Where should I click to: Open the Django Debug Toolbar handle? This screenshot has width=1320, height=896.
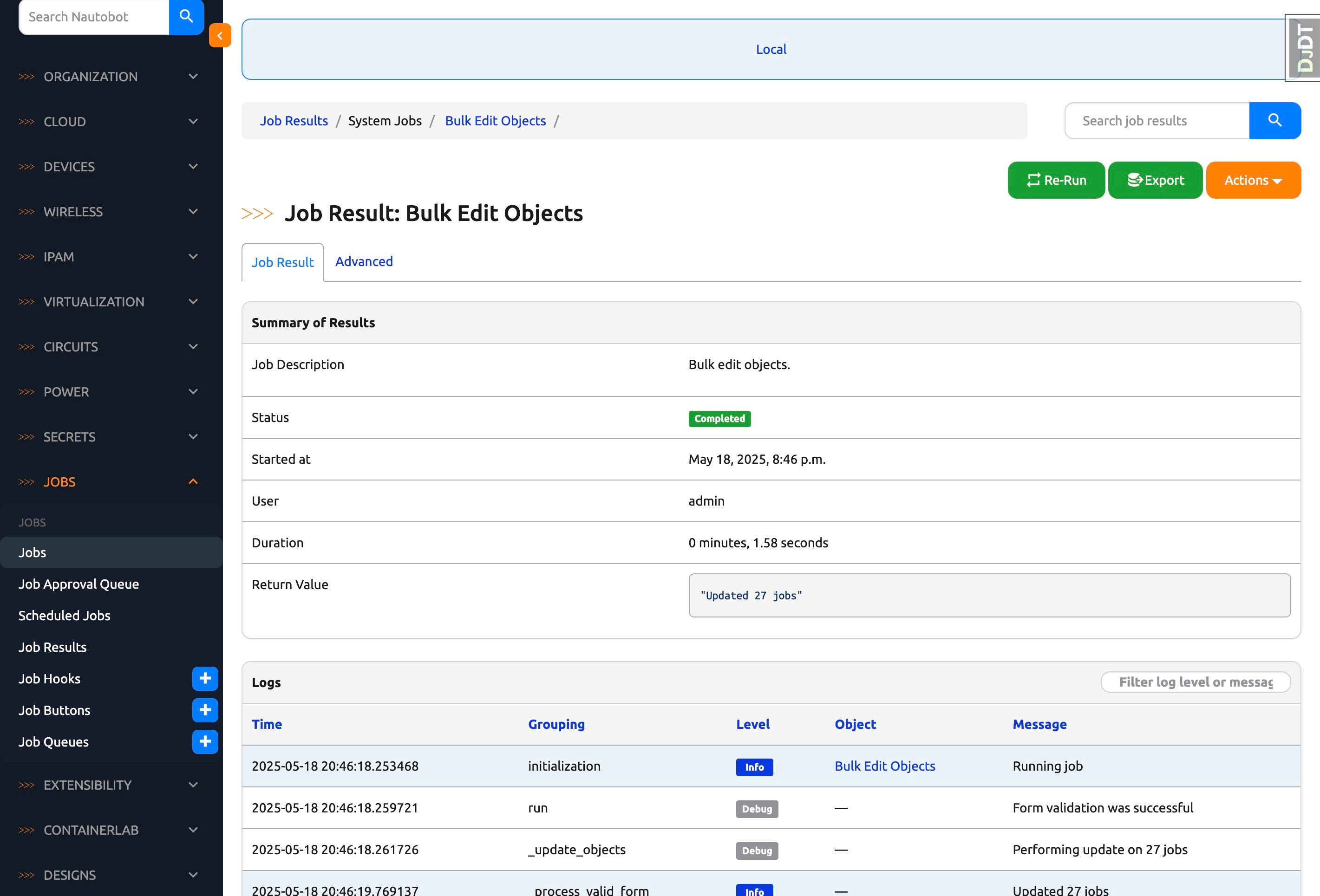click(x=1304, y=49)
